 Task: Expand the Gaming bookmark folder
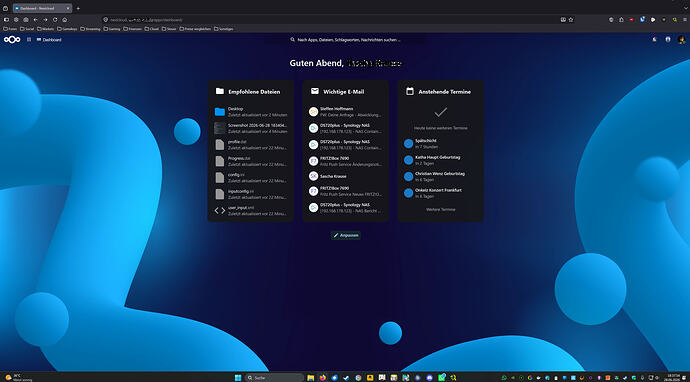(112, 29)
